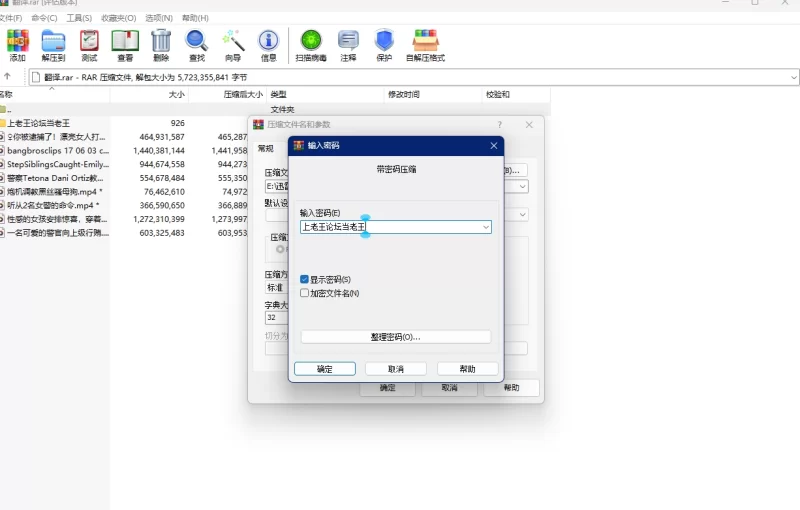Expand the address bar path dropdown
Screen dimensions: 800x510
pyautogui.click(x=794, y=77)
